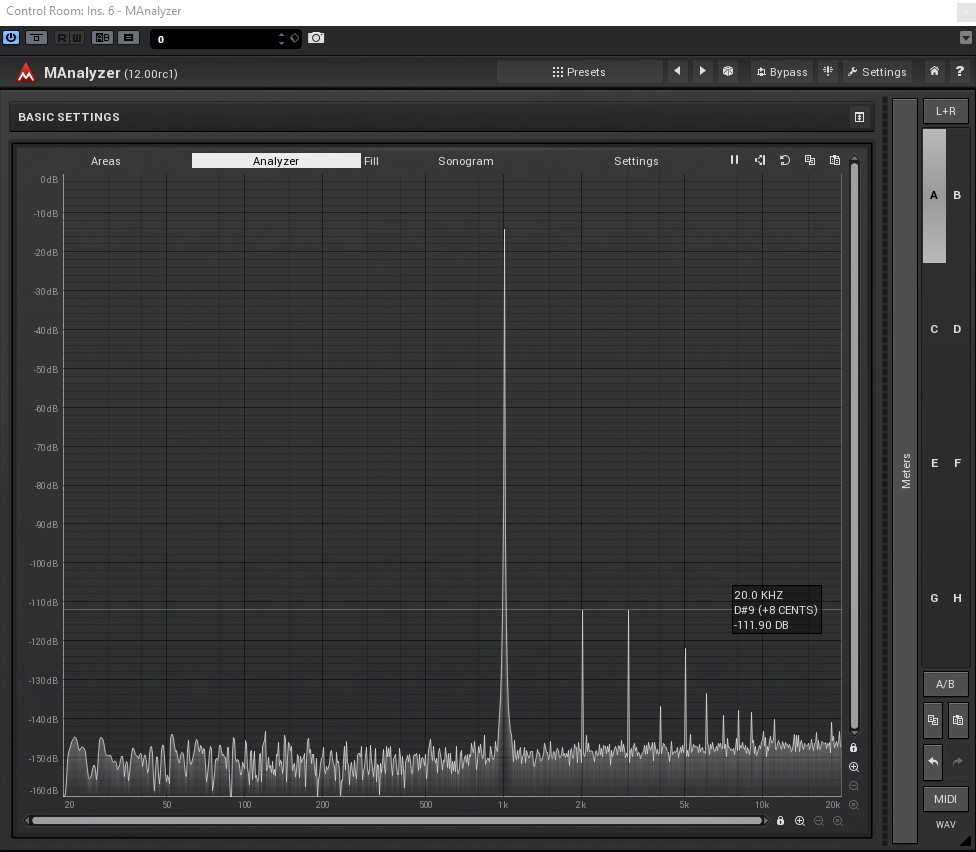Viewport: 976px width, 852px height.
Task: Open the analyzer Settings tab
Action: tap(636, 161)
